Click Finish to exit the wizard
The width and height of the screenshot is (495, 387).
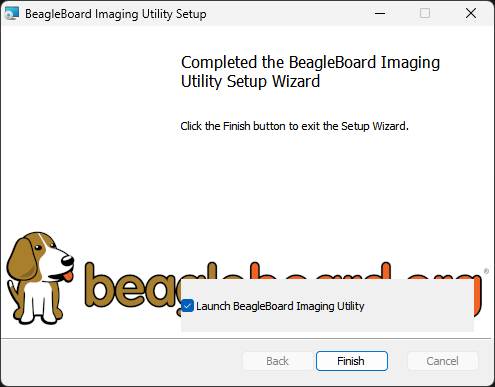[x=352, y=361]
